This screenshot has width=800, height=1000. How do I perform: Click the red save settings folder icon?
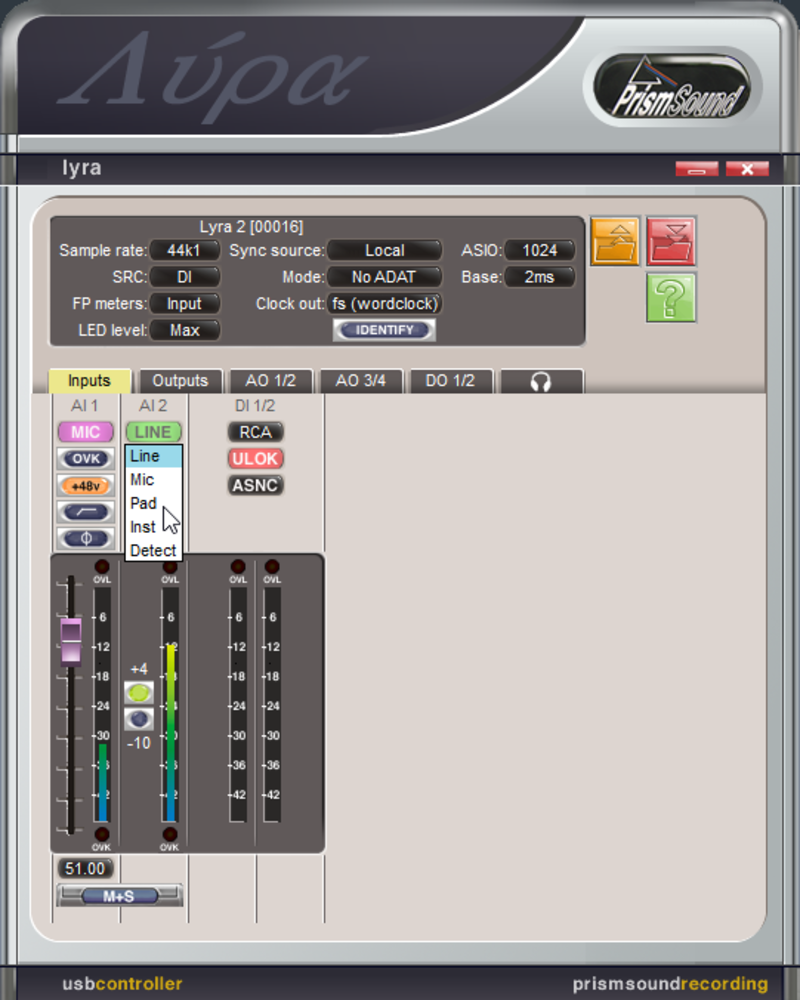[671, 241]
